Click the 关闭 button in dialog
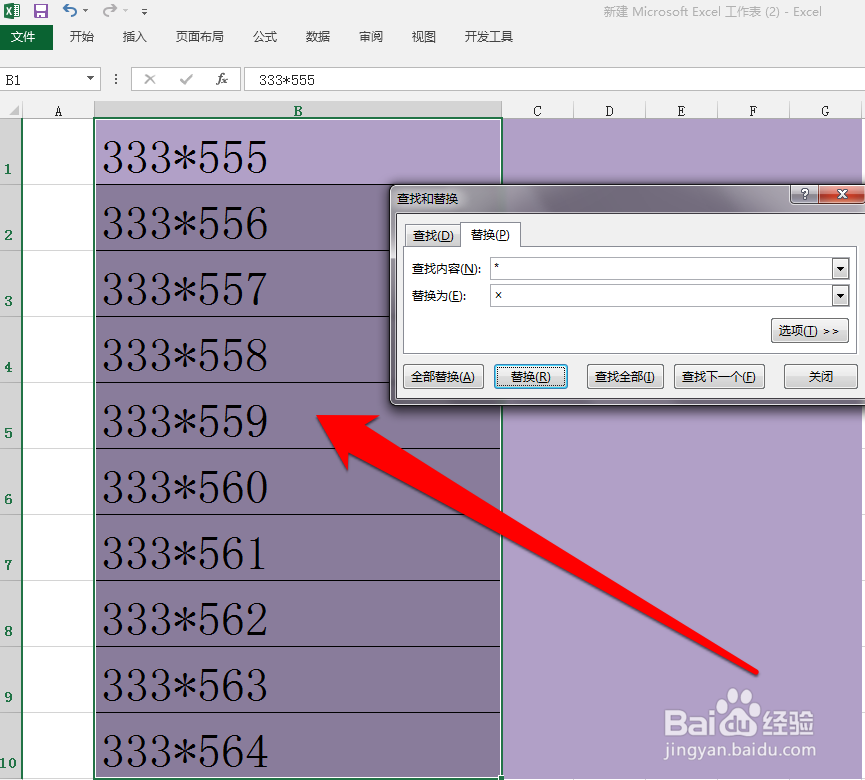The image size is (865, 780). [820, 377]
